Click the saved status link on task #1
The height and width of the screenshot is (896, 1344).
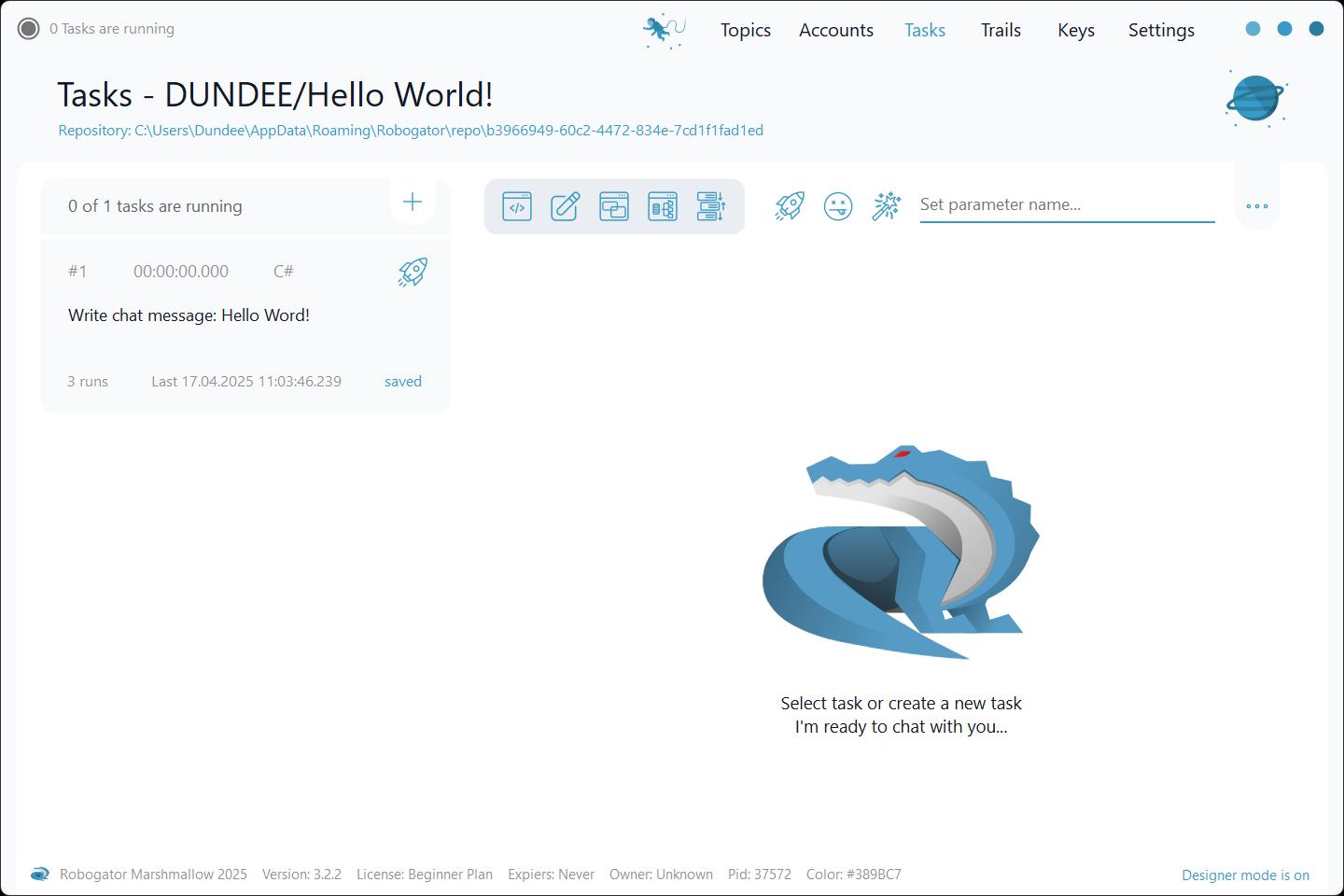pyautogui.click(x=403, y=382)
